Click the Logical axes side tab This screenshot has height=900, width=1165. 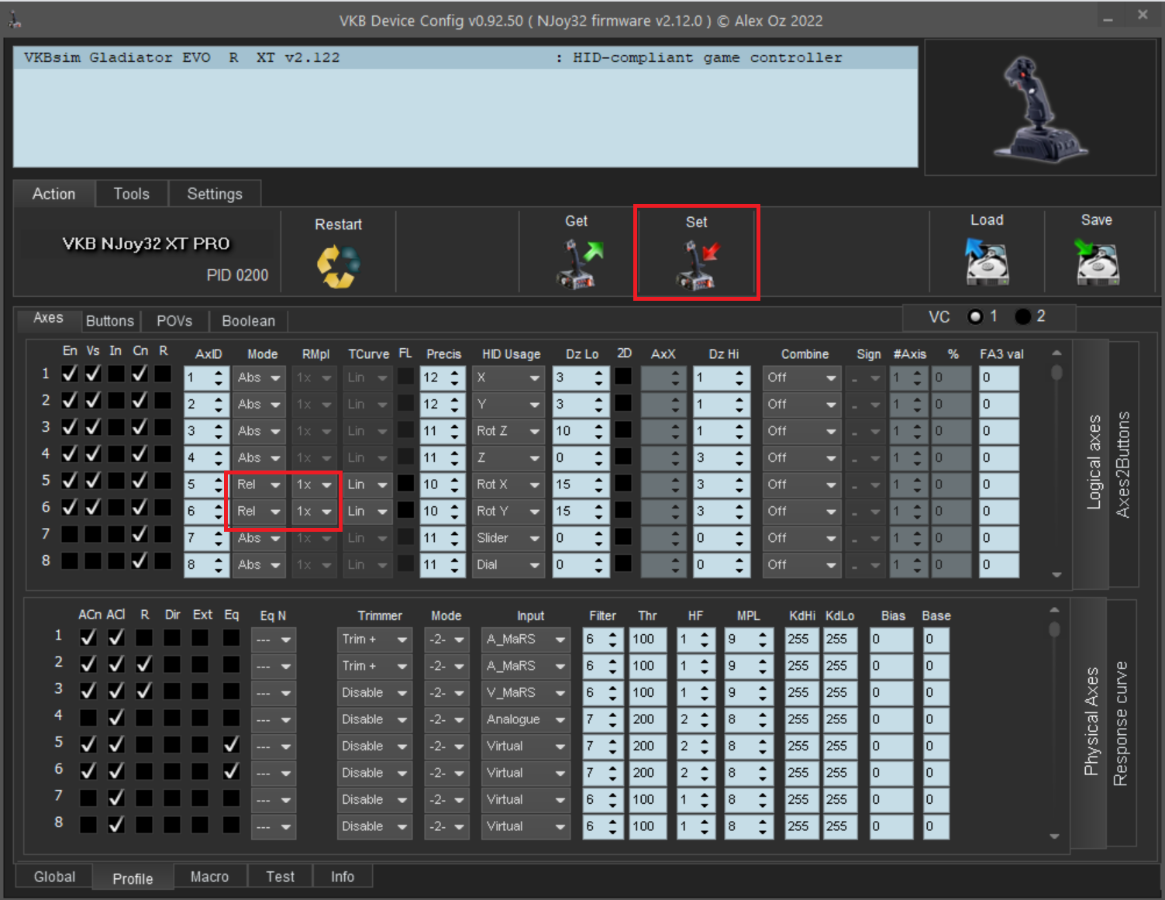point(1094,462)
